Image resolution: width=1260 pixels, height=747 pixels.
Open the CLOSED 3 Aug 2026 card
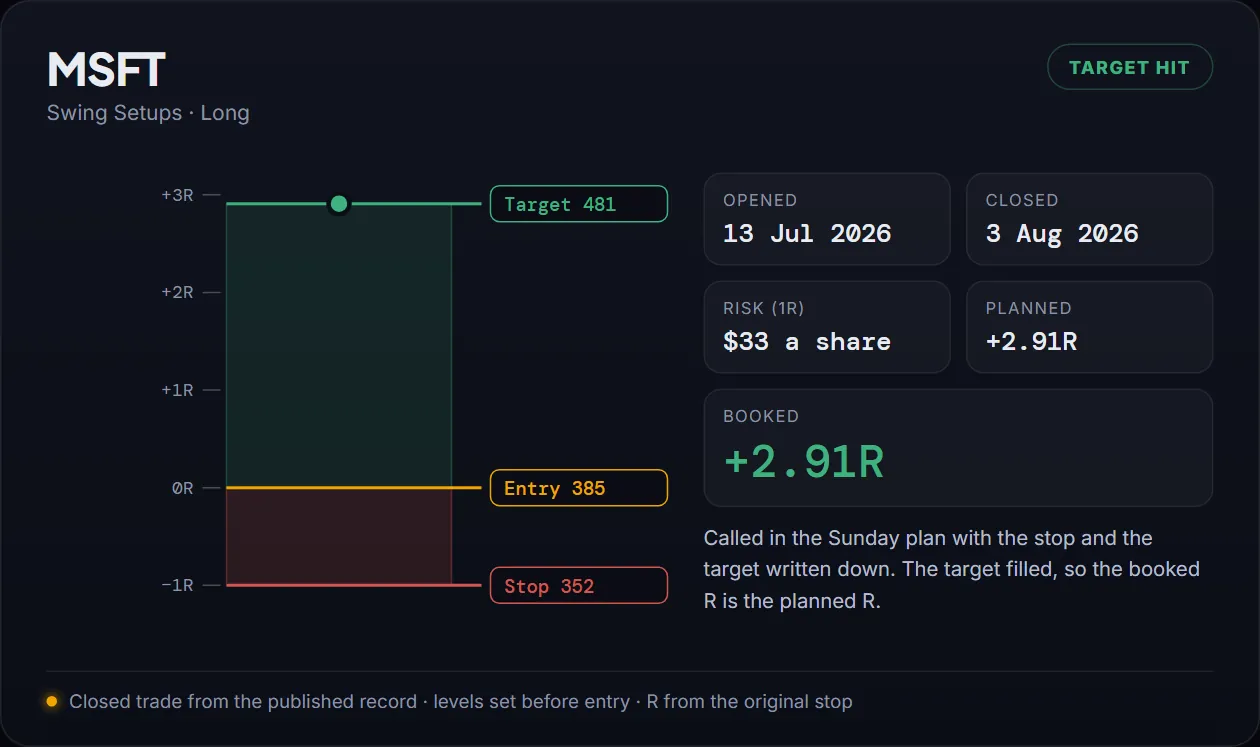pos(1090,219)
